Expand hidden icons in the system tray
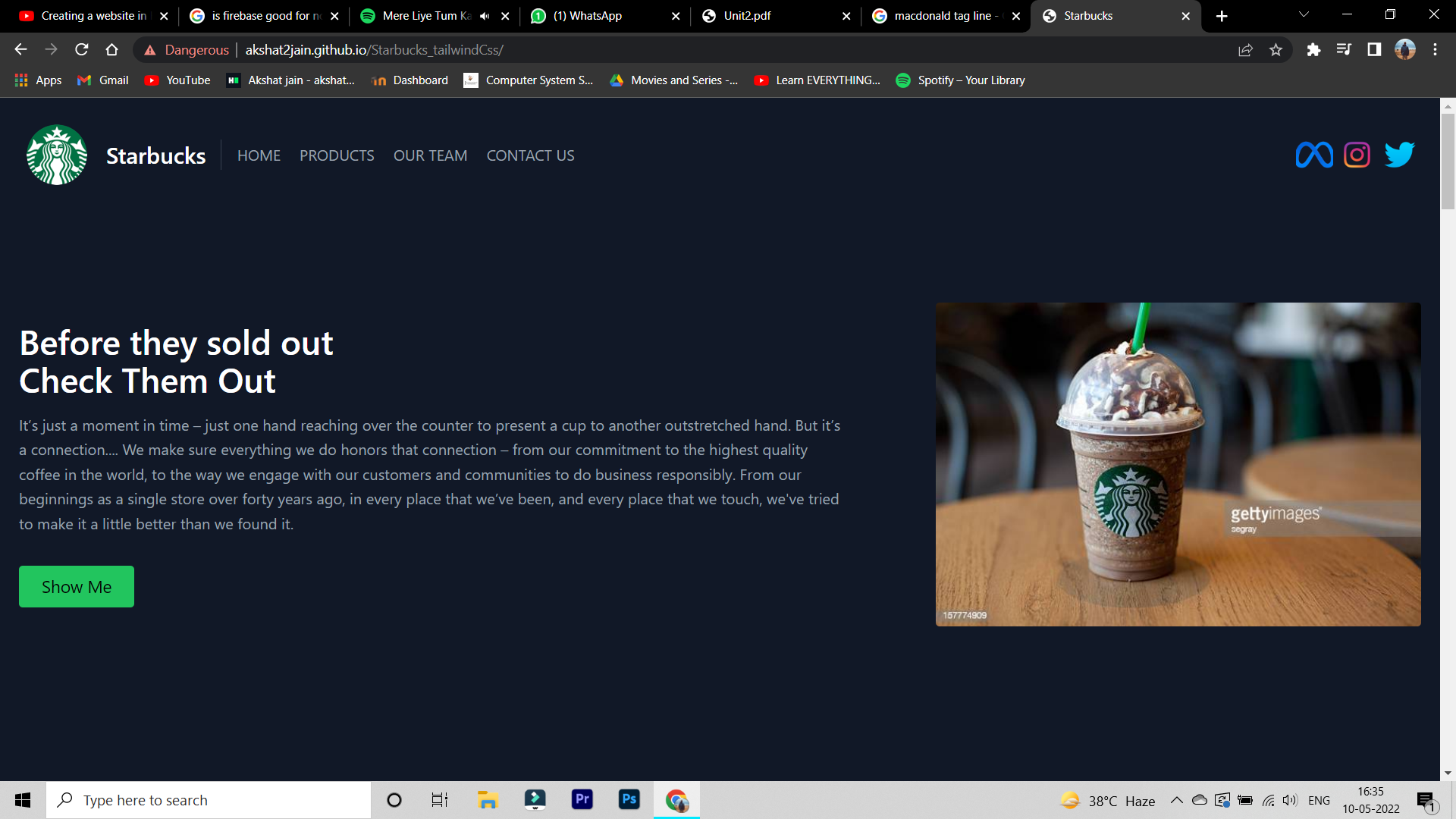 tap(1176, 799)
